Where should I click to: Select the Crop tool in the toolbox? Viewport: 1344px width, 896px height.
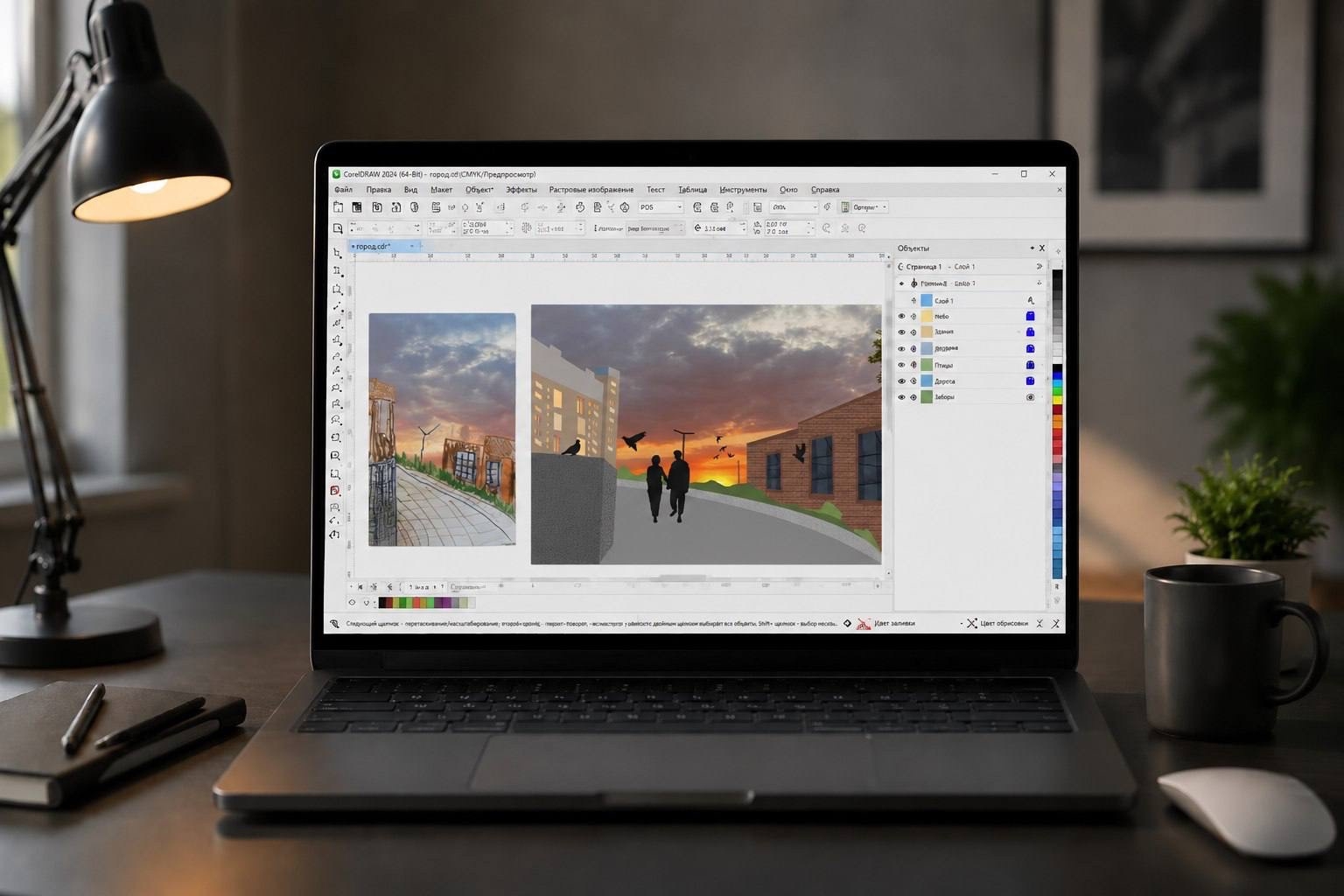[337, 289]
